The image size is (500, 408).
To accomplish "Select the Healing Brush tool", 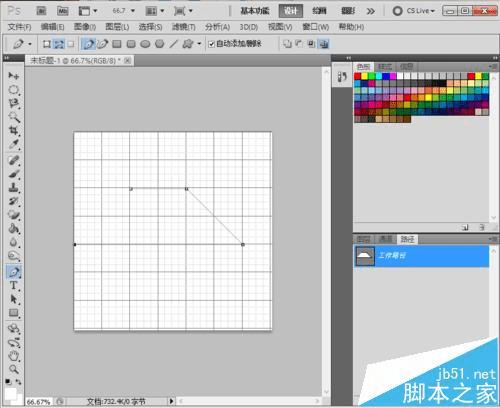I will [x=13, y=161].
